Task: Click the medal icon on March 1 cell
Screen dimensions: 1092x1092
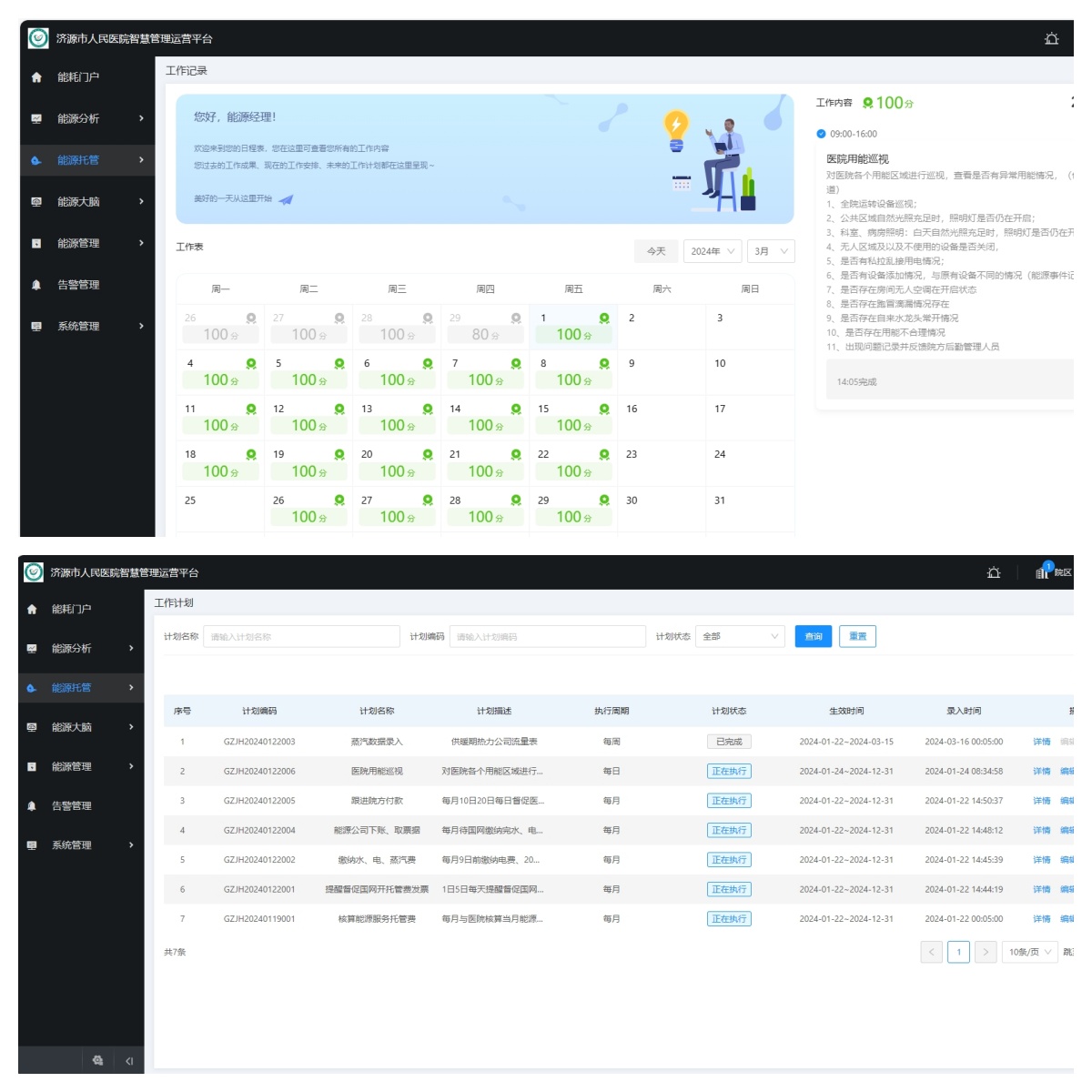Action: point(603,318)
